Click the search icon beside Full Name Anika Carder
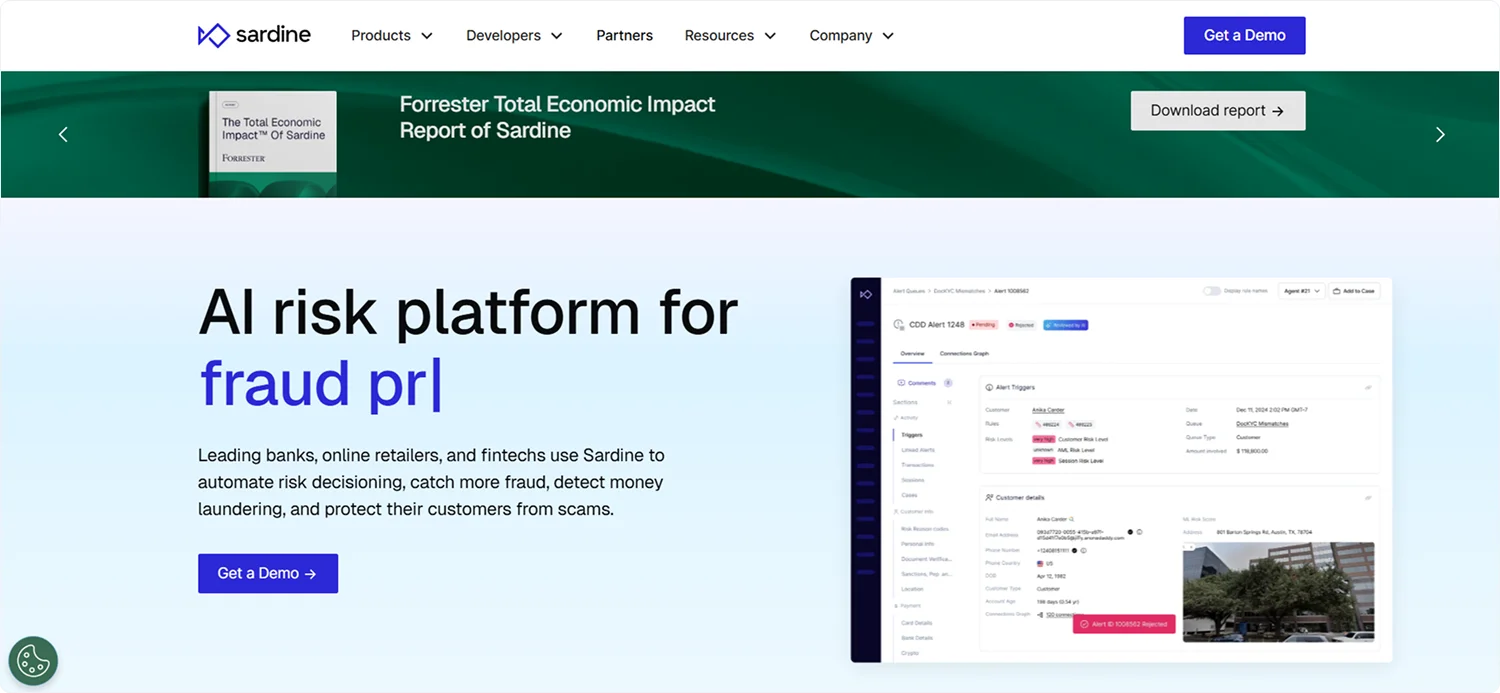The image size is (1500, 693). (x=1073, y=519)
